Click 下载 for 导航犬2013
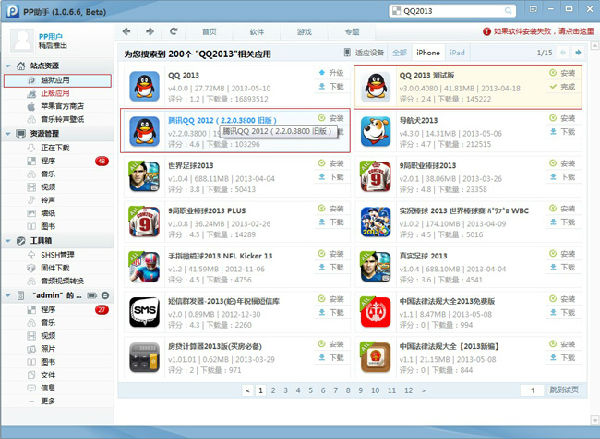The image size is (600, 439). click(562, 132)
